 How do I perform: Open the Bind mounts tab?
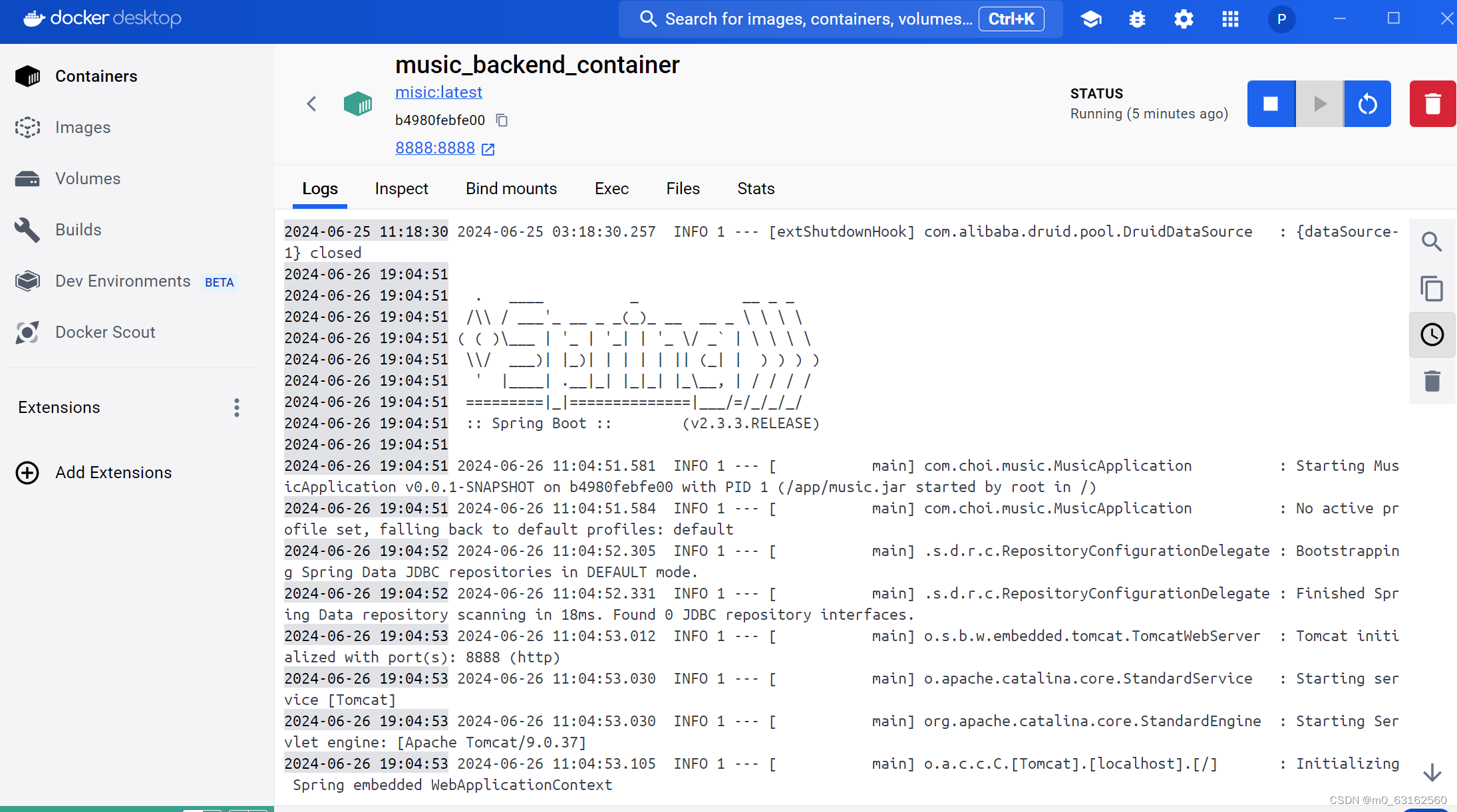511,189
